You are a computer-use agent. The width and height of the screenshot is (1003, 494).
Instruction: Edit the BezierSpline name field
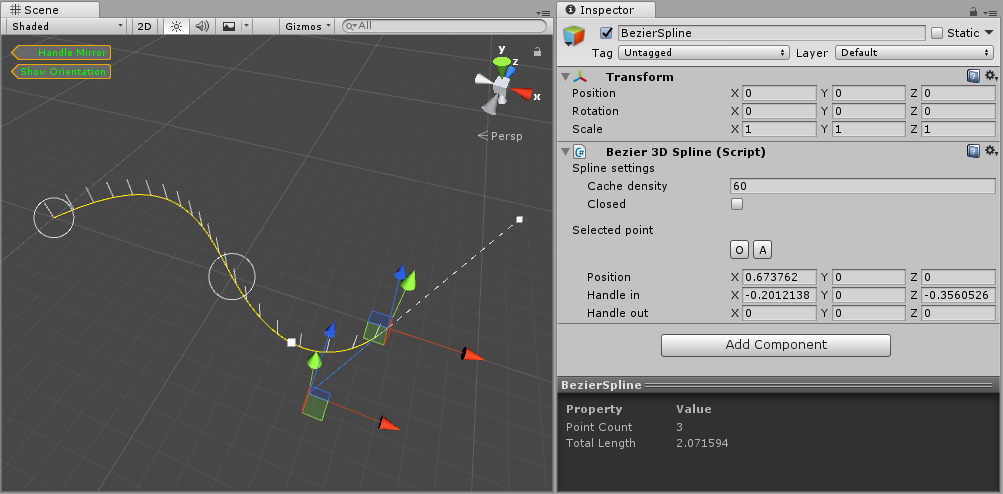pos(771,33)
